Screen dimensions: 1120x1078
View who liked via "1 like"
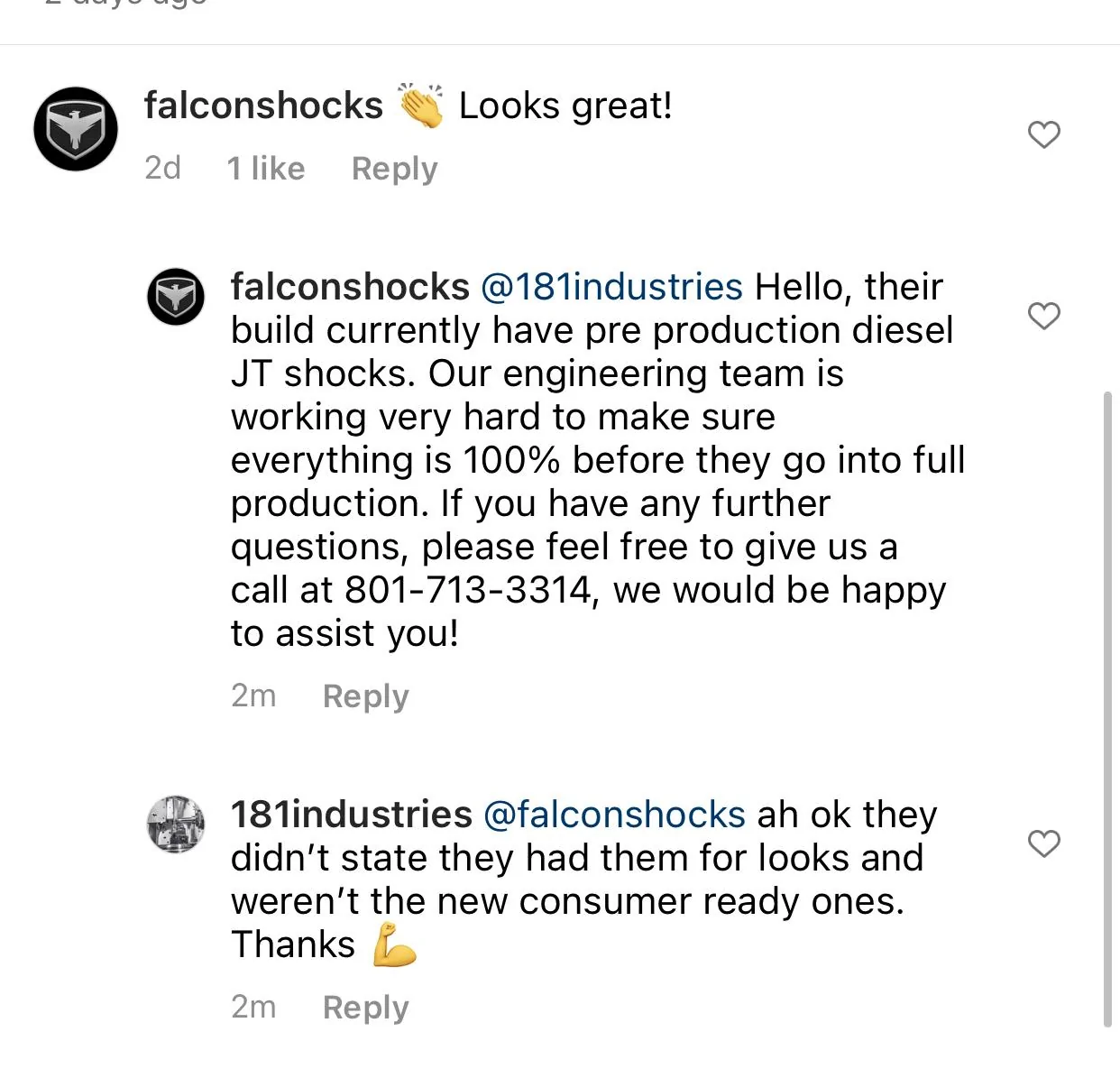[266, 169]
